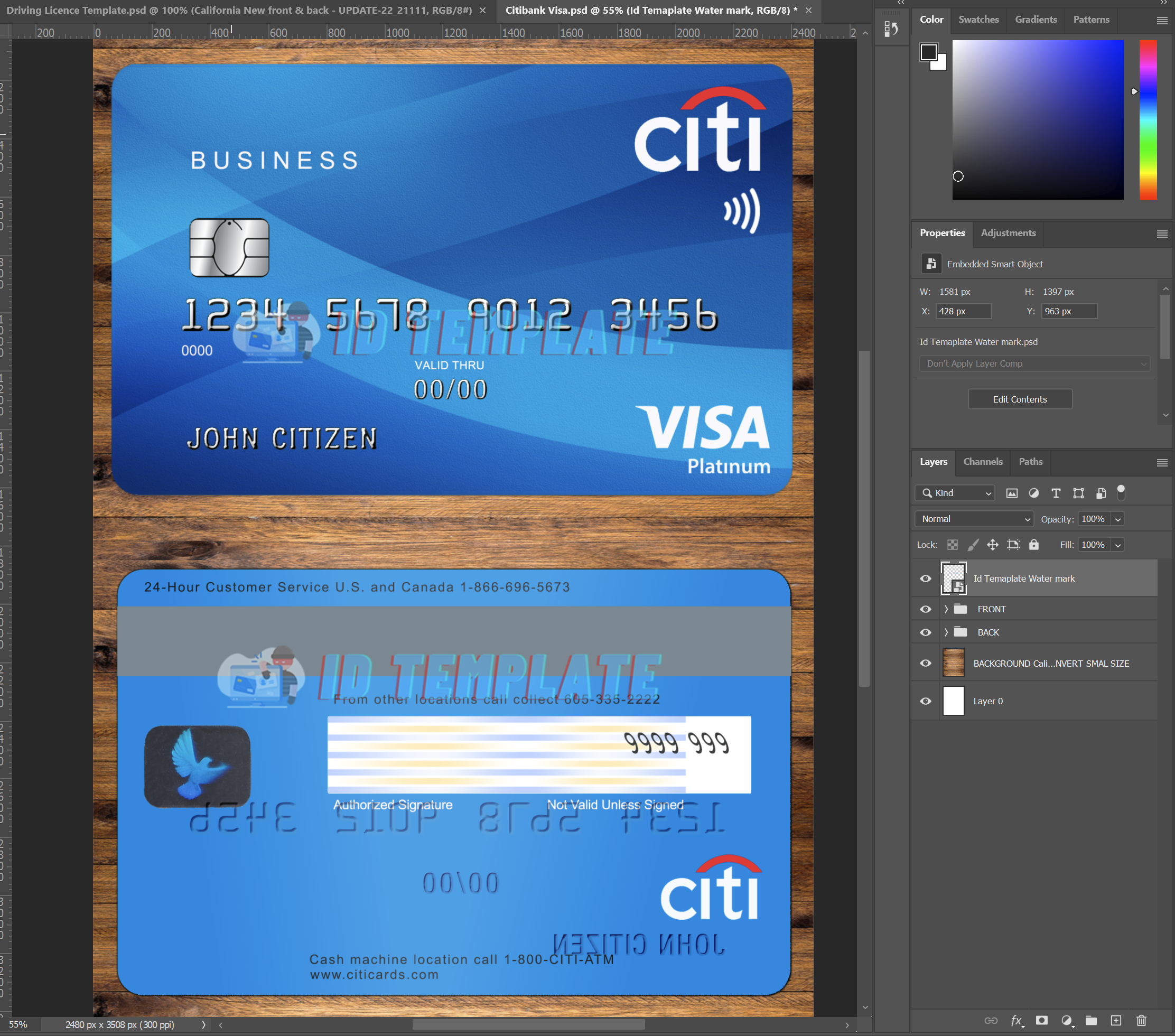Click inside the color picker field
The width and height of the screenshot is (1175, 1036).
[1038, 119]
